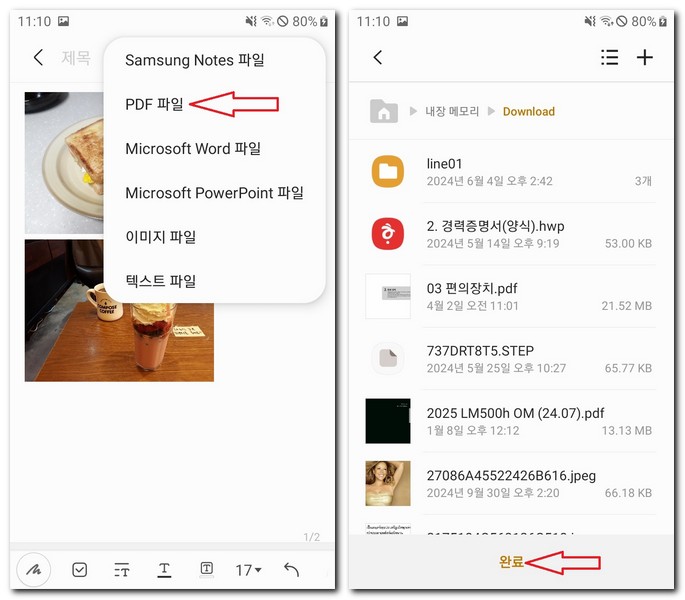The height and width of the screenshot is (600, 685).
Task: Select Download breadcrumb
Action: (529, 111)
